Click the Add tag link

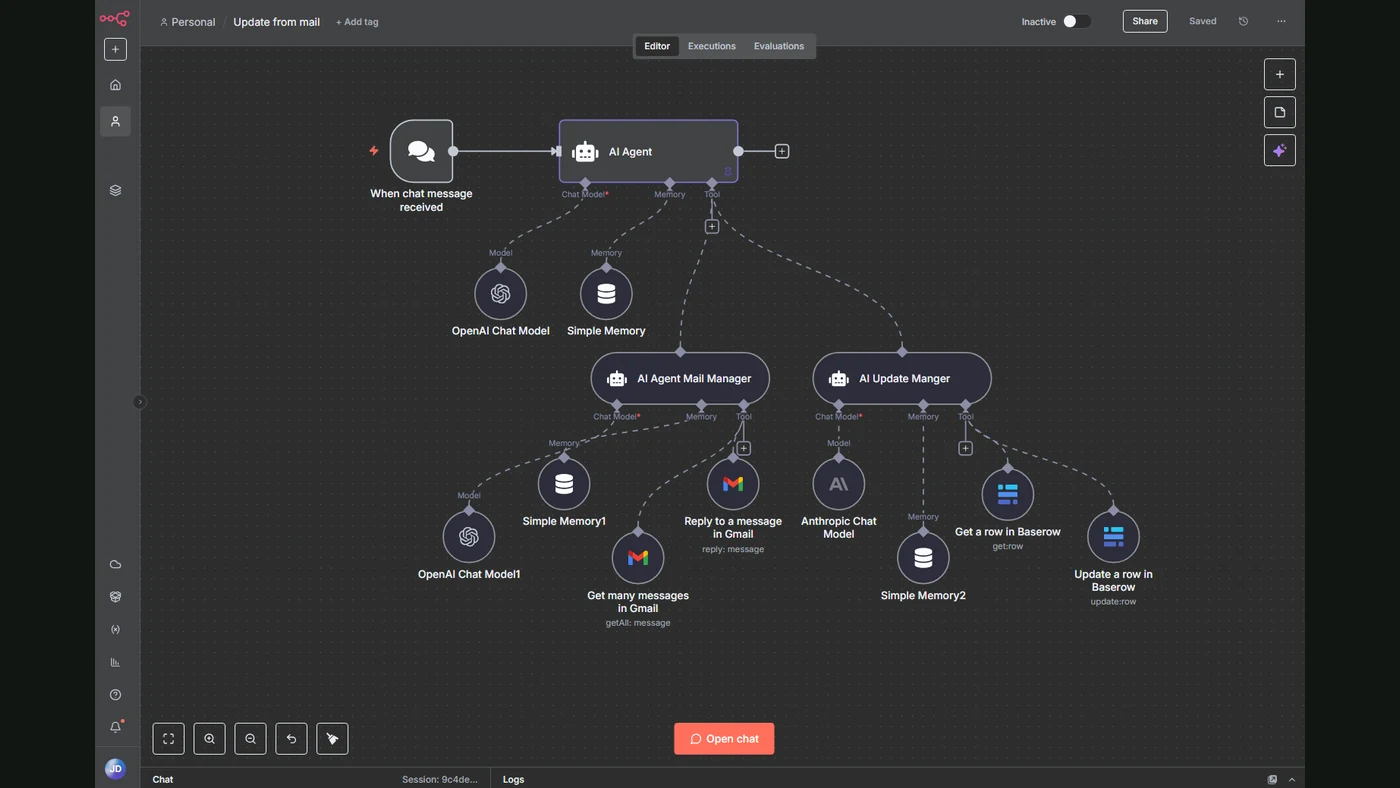coord(357,22)
